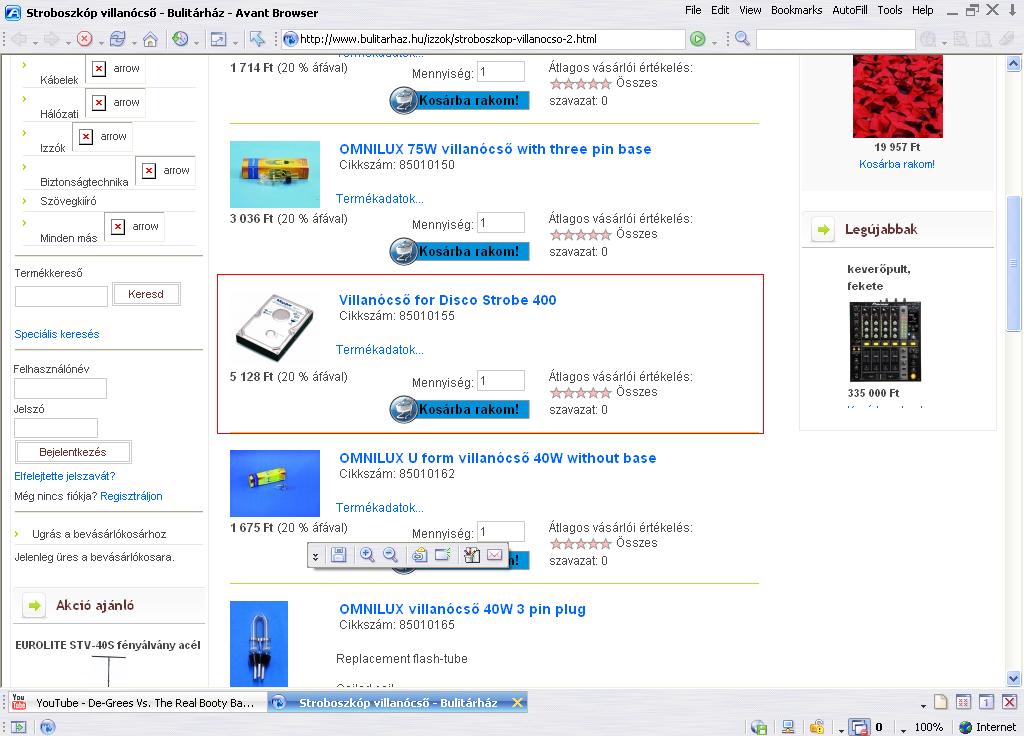The height and width of the screenshot is (736, 1024).
Task: Zoom out using floating toolbar magnifier minus
Action: click(391, 556)
